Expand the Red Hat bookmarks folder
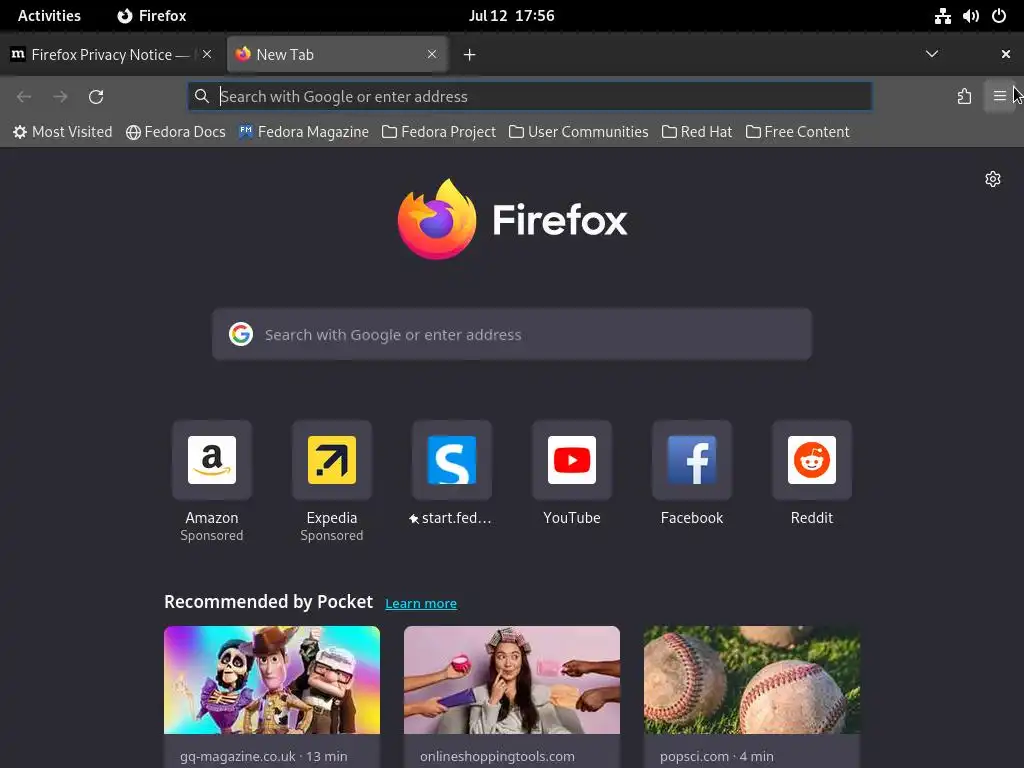Viewport: 1024px width, 768px height. coord(697,132)
